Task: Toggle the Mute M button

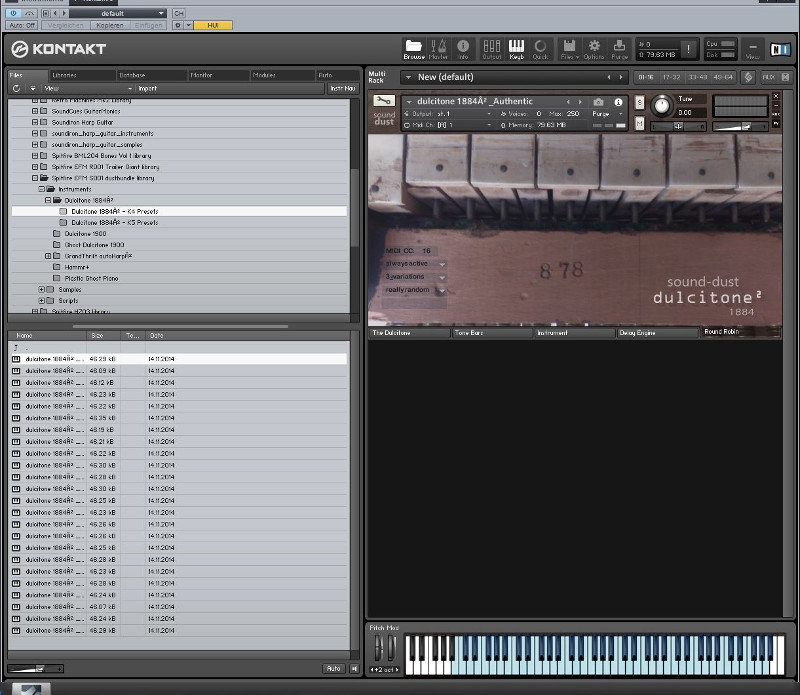Action: 640,123
